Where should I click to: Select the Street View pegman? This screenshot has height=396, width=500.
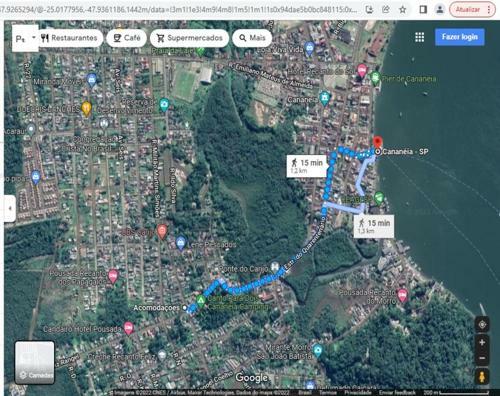coord(482,377)
